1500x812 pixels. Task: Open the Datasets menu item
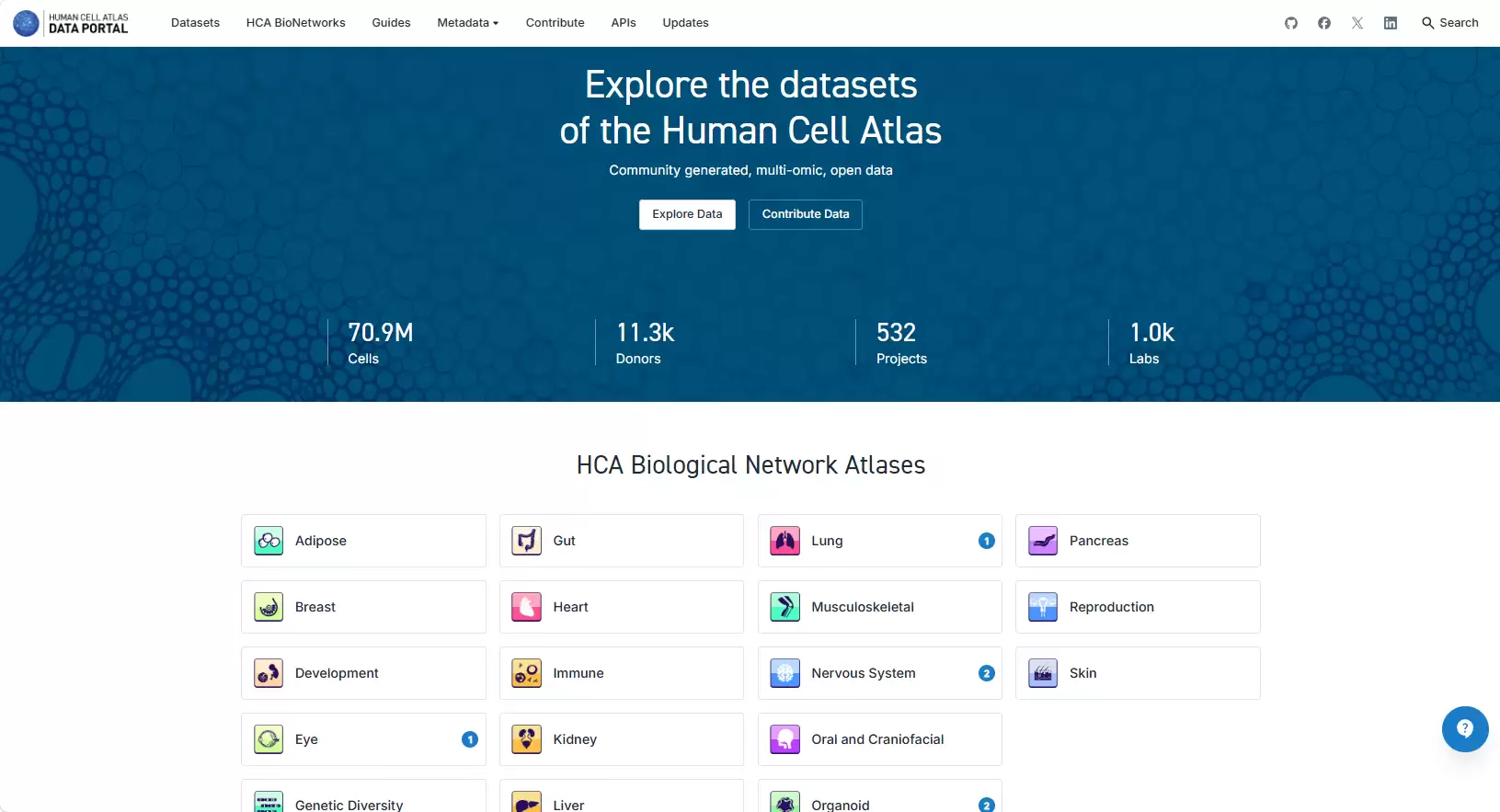click(195, 23)
